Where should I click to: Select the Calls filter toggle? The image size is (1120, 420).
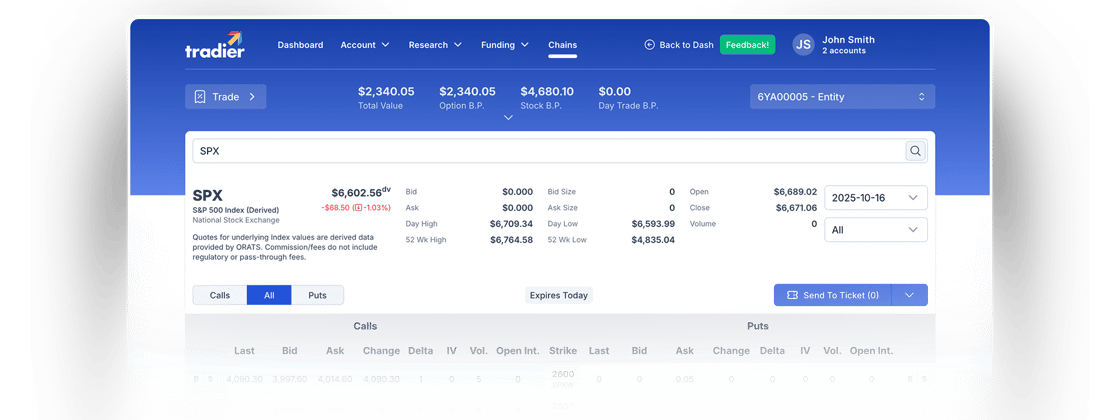(219, 295)
